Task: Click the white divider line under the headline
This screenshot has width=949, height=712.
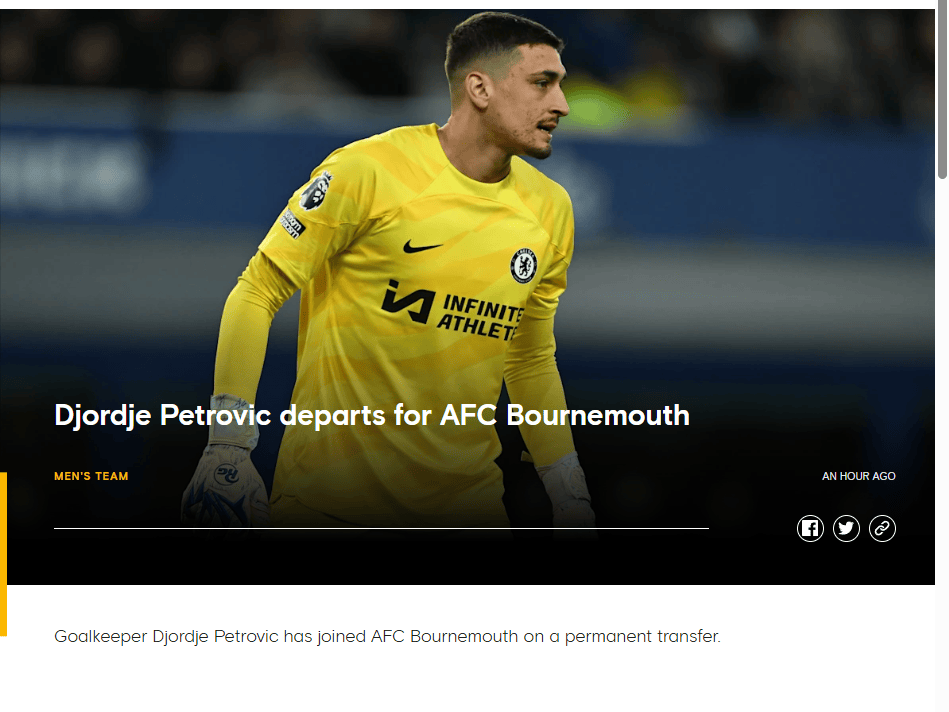Action: click(x=381, y=528)
